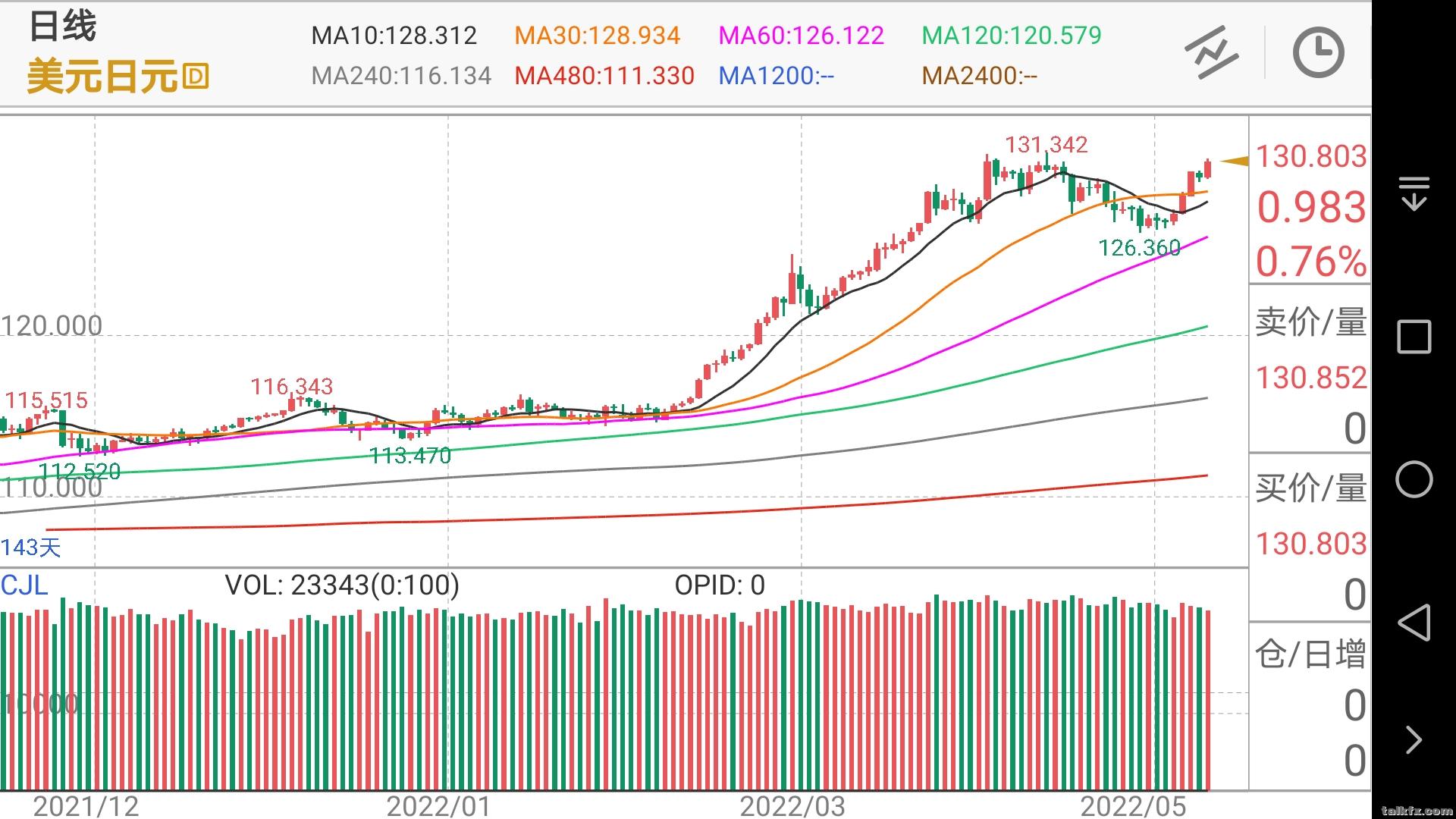Click the 116.343 high price annotation

[292, 386]
